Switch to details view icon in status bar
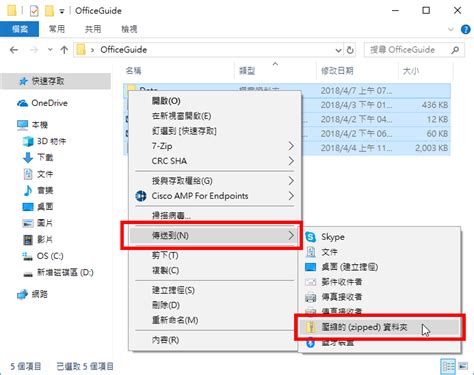474x375 pixels. tap(448, 367)
